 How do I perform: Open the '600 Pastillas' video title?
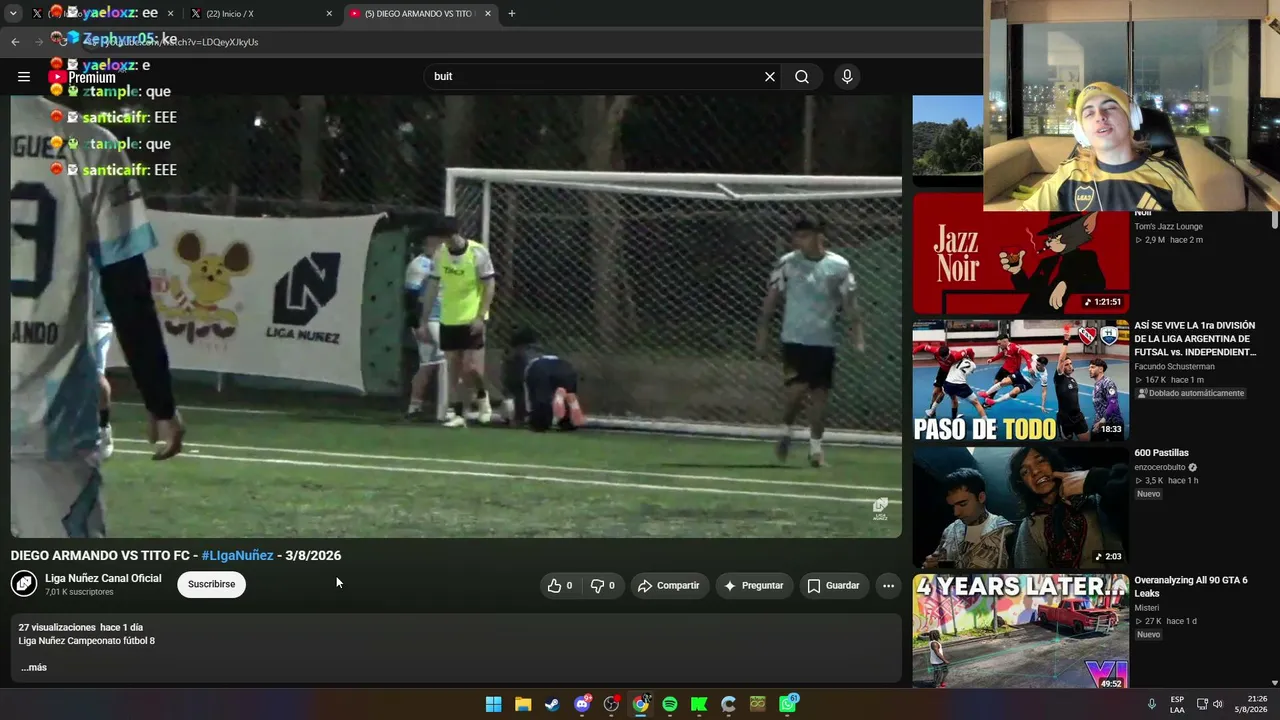[1161, 453]
